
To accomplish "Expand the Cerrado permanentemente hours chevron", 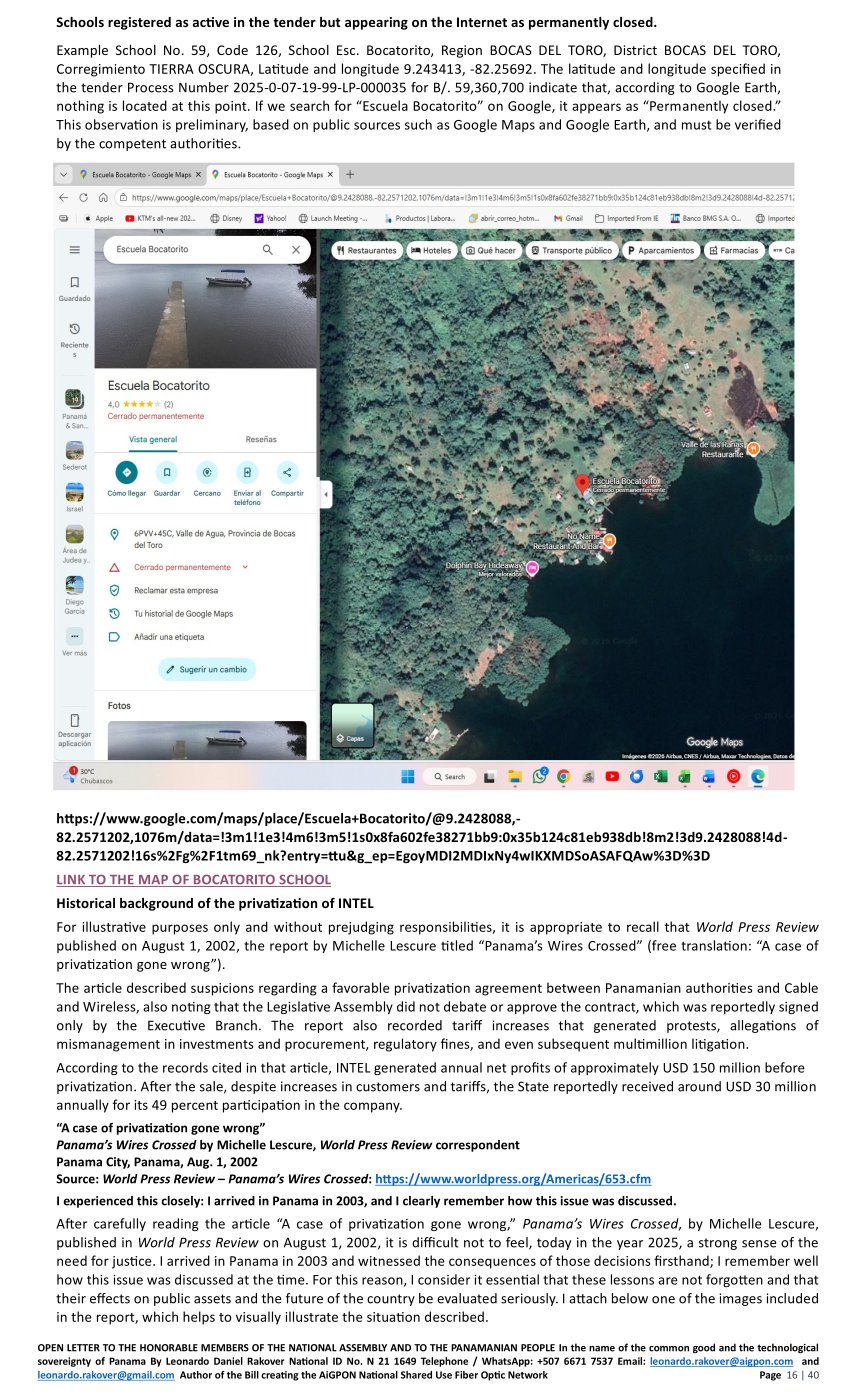I will [246, 567].
